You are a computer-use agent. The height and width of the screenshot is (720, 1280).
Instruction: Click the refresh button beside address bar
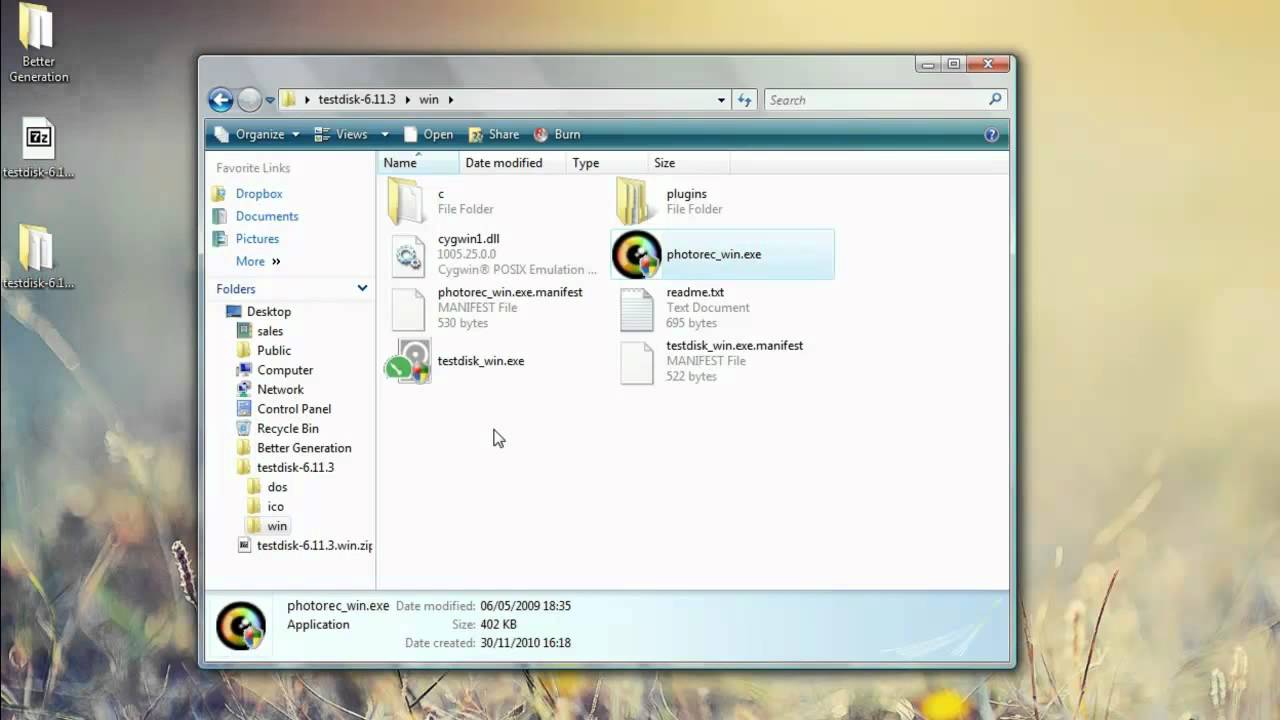tap(744, 99)
